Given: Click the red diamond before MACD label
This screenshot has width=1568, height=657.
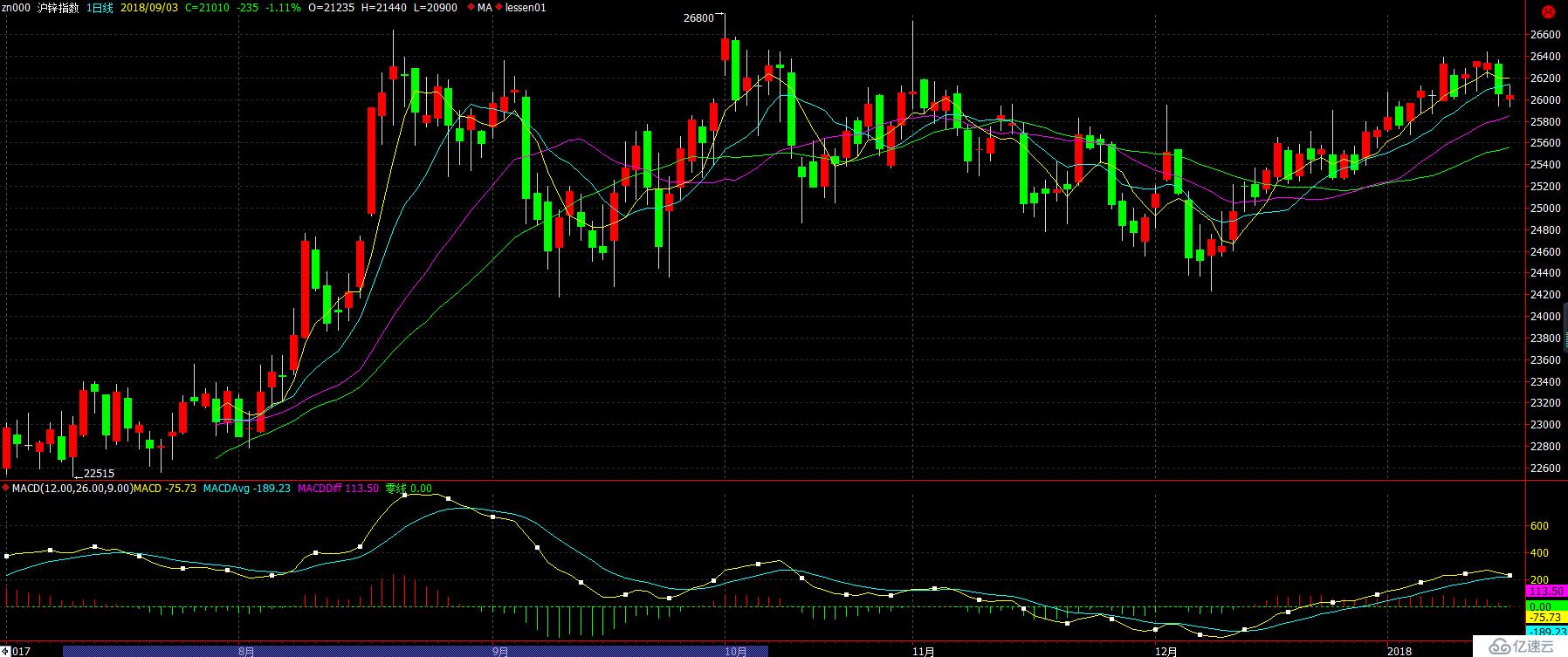Looking at the screenshot, I should point(7,489).
